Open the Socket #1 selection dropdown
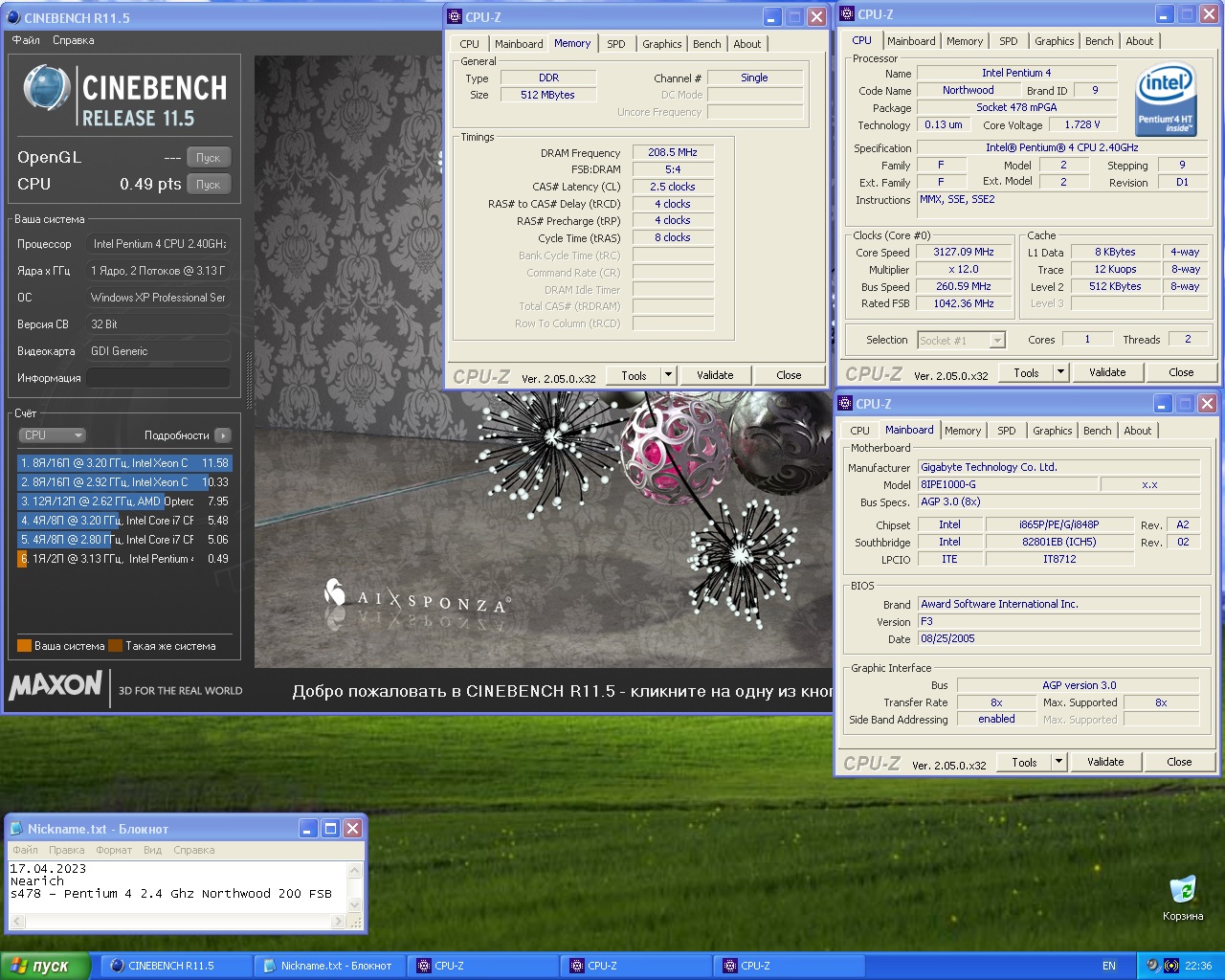Viewport: 1225px width, 980px height. point(961,340)
